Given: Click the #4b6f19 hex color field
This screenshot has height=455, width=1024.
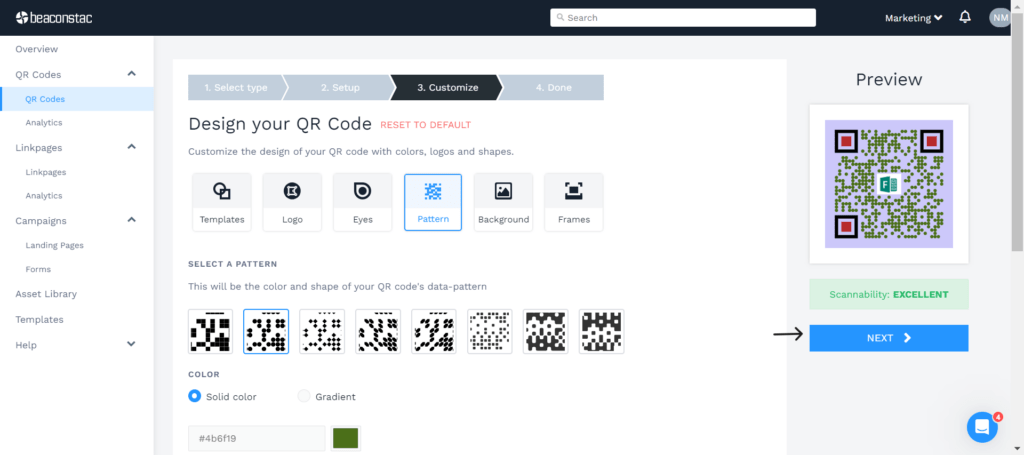Looking at the screenshot, I should coord(257,438).
